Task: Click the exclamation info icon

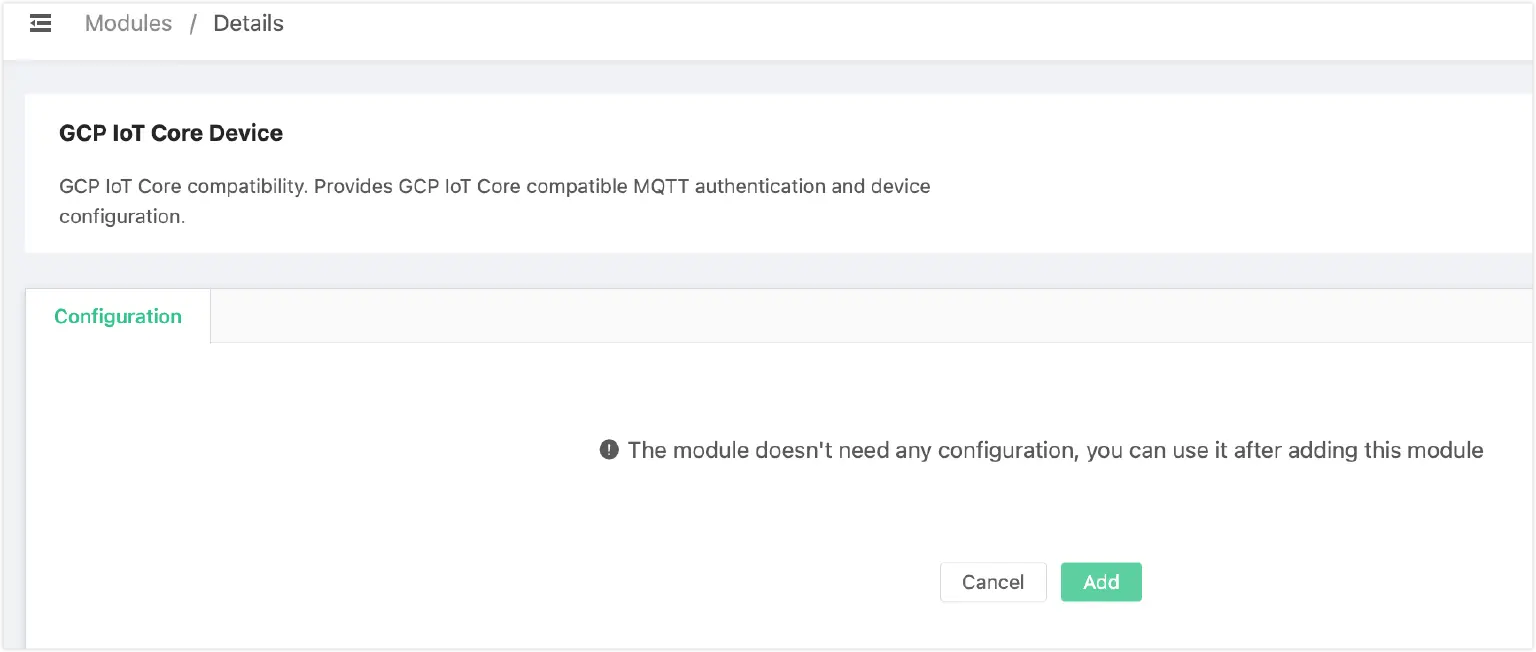Action: [x=609, y=450]
